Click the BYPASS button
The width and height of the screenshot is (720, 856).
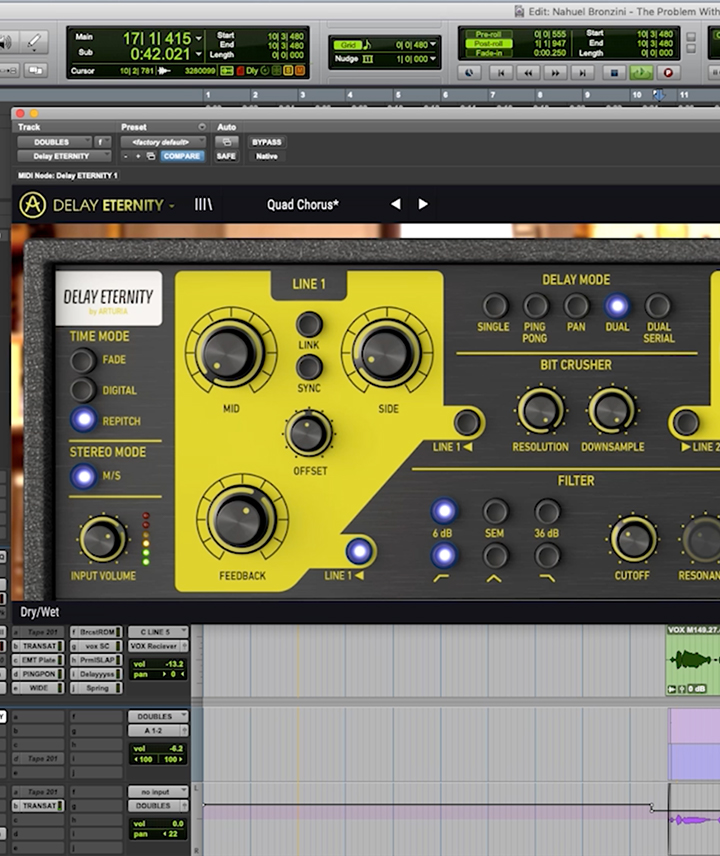click(266, 142)
